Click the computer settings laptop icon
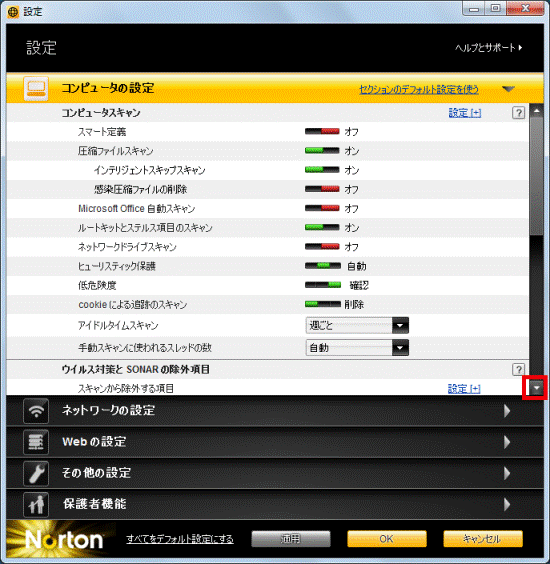 point(36,88)
